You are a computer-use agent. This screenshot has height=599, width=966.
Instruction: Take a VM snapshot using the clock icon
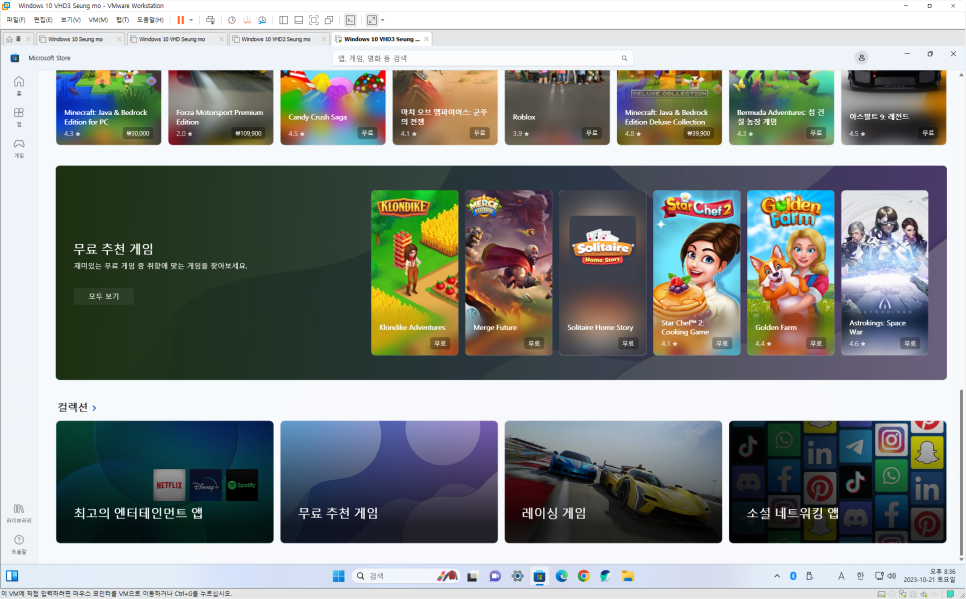232,20
